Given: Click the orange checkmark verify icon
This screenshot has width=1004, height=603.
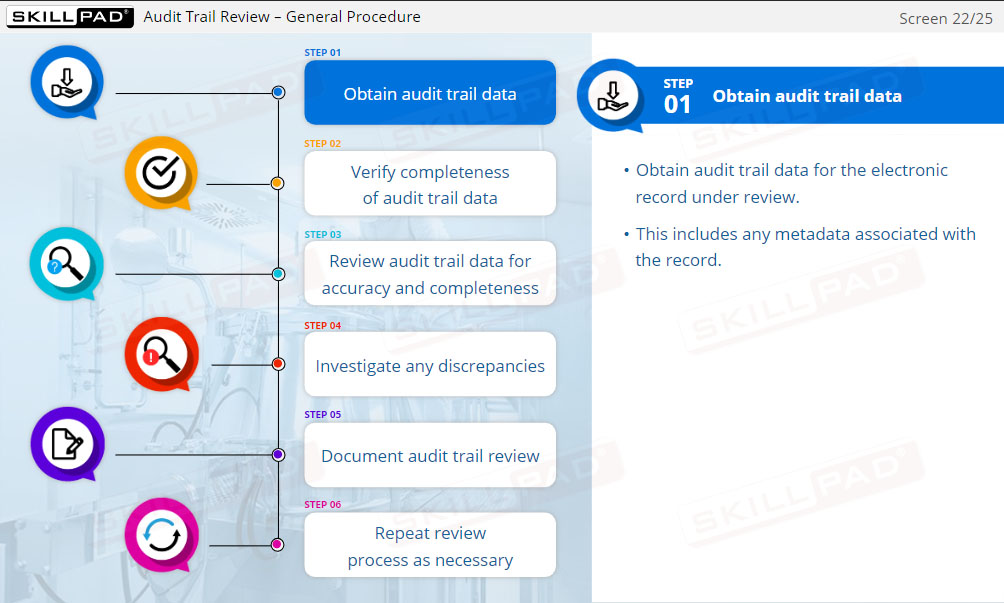Looking at the screenshot, I should point(160,173).
